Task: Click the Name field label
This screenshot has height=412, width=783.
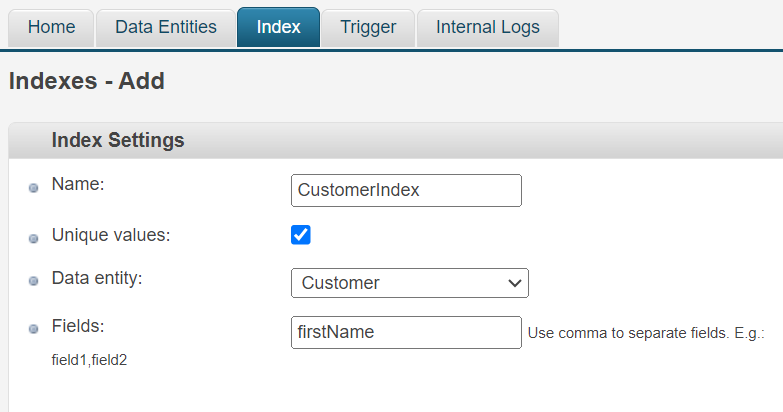Action: 78,184
